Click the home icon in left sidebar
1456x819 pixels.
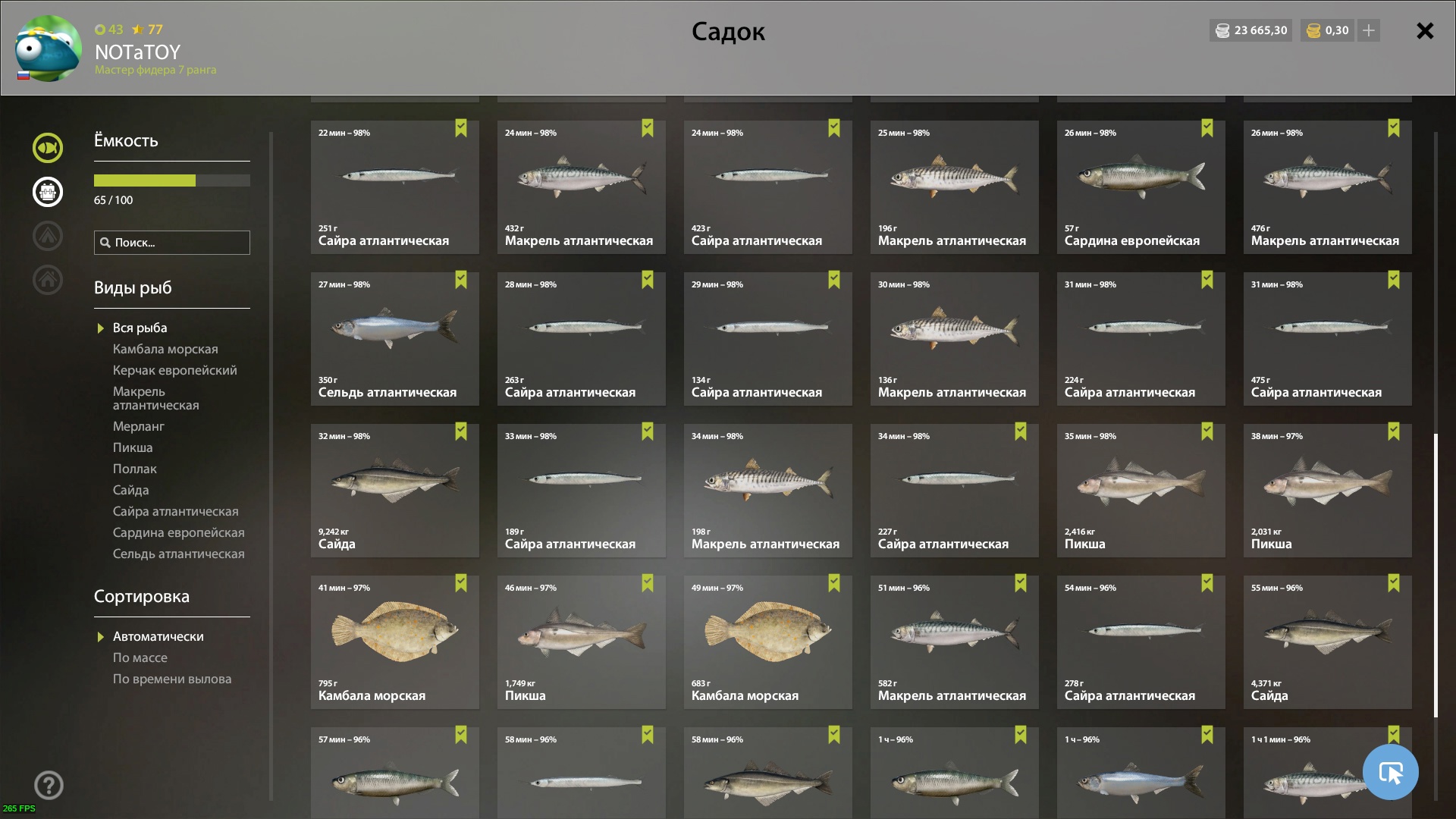click(x=48, y=280)
